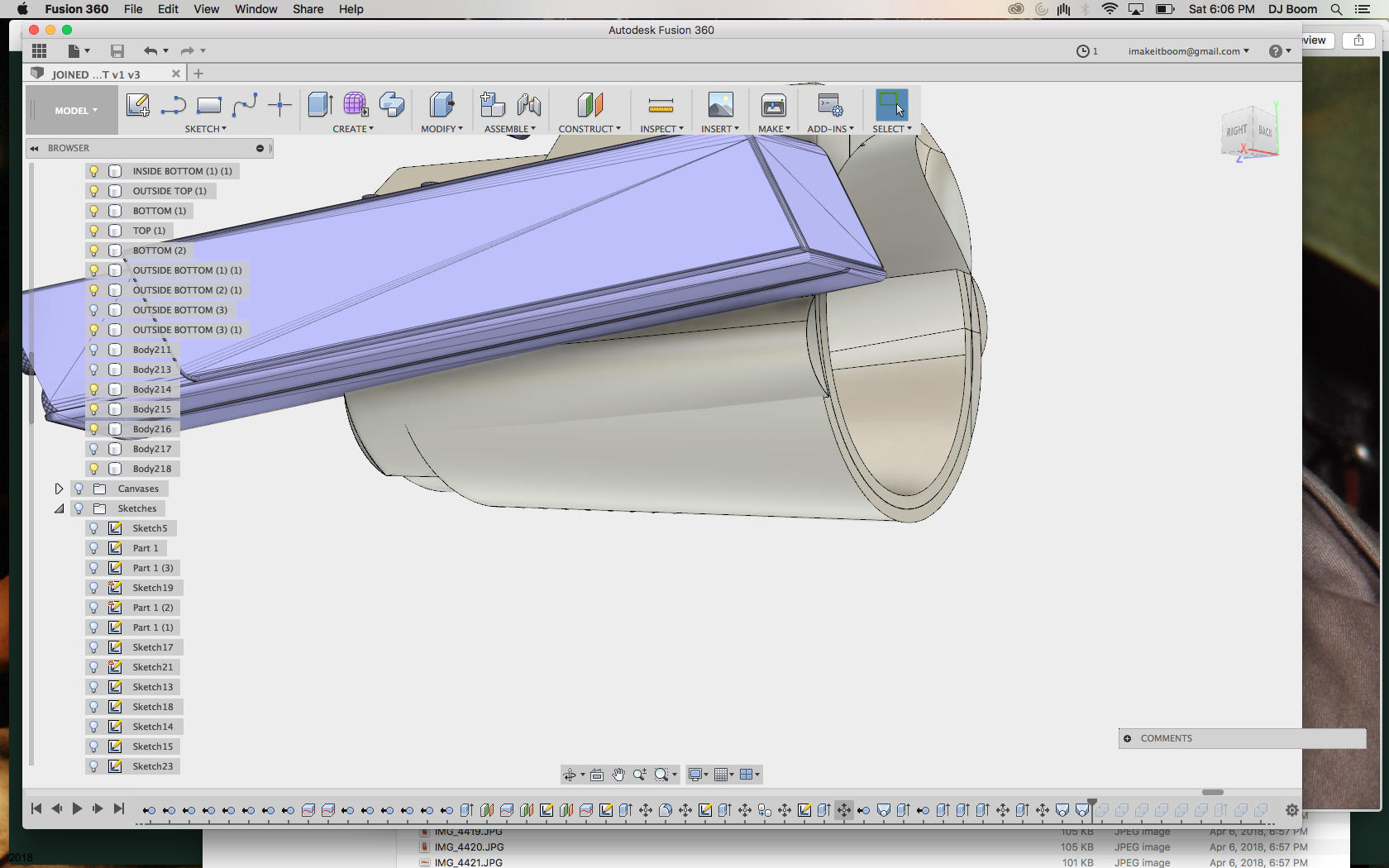Jump timeline to the end
This screenshot has width=1389, height=868.
(x=119, y=808)
